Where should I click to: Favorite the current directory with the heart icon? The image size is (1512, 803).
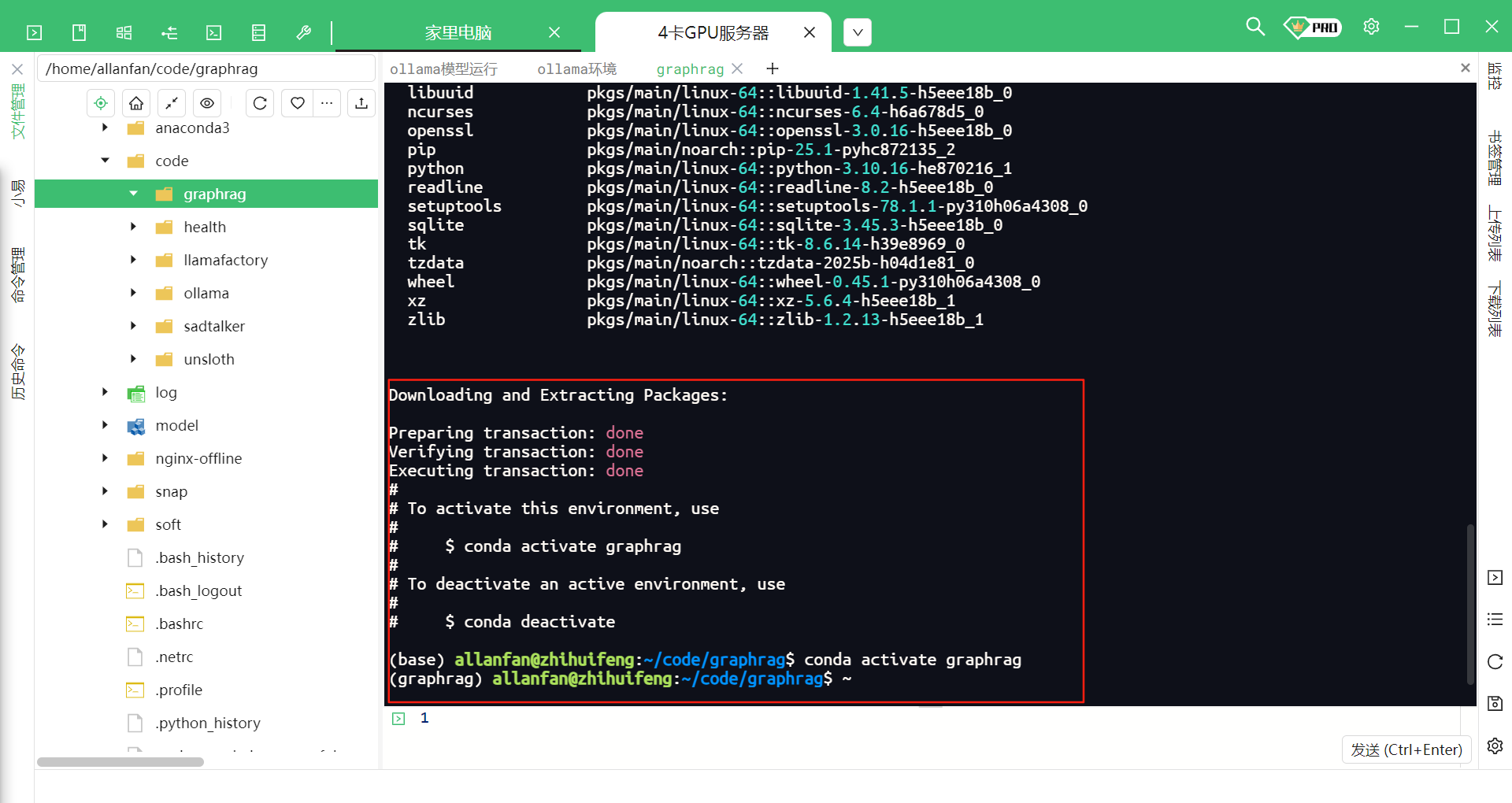coord(297,102)
